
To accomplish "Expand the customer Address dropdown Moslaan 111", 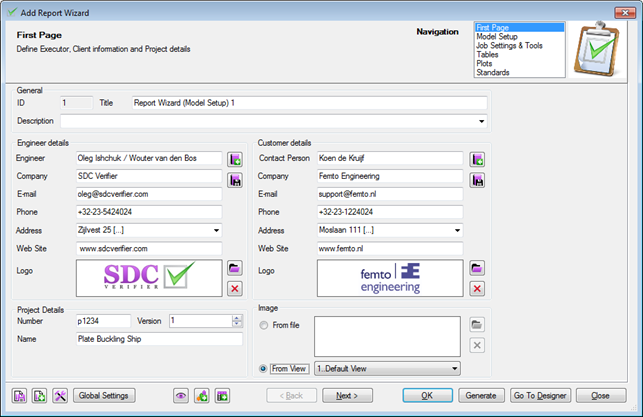I will (x=457, y=230).
